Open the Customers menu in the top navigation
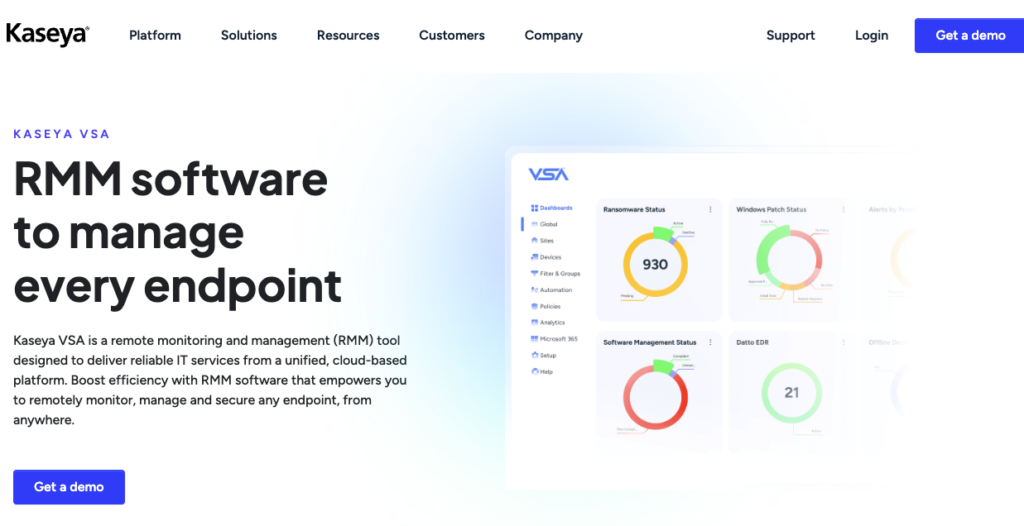Screen dimensions: 1024x526 (x=452, y=35)
